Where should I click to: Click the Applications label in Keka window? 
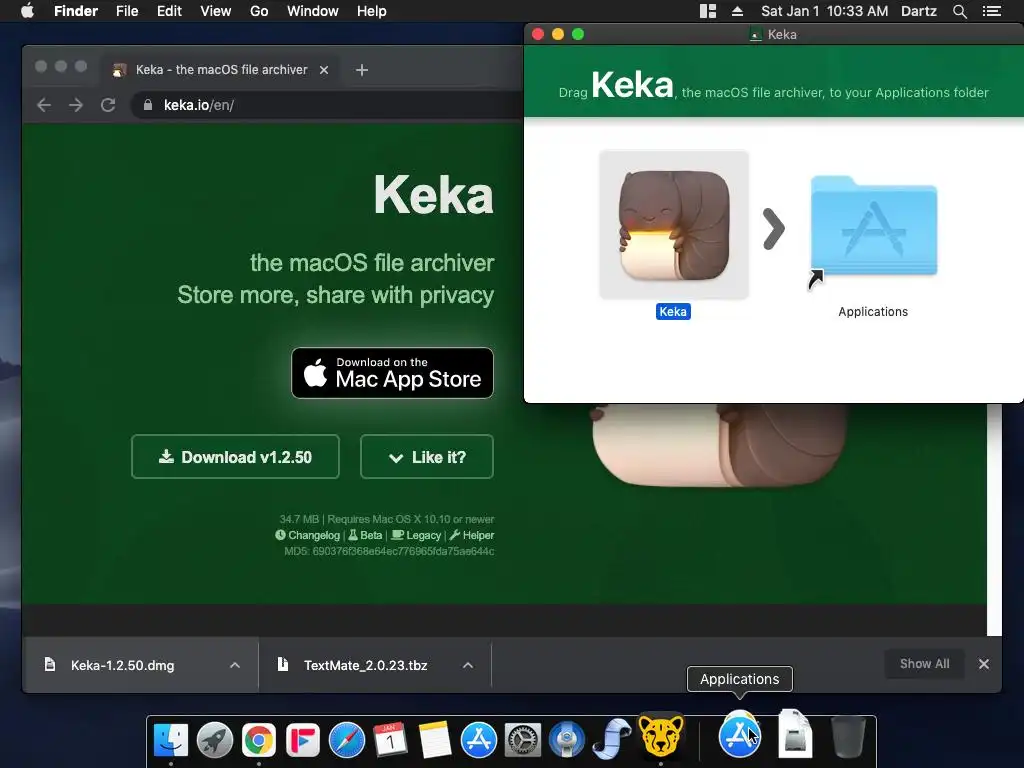(x=873, y=312)
